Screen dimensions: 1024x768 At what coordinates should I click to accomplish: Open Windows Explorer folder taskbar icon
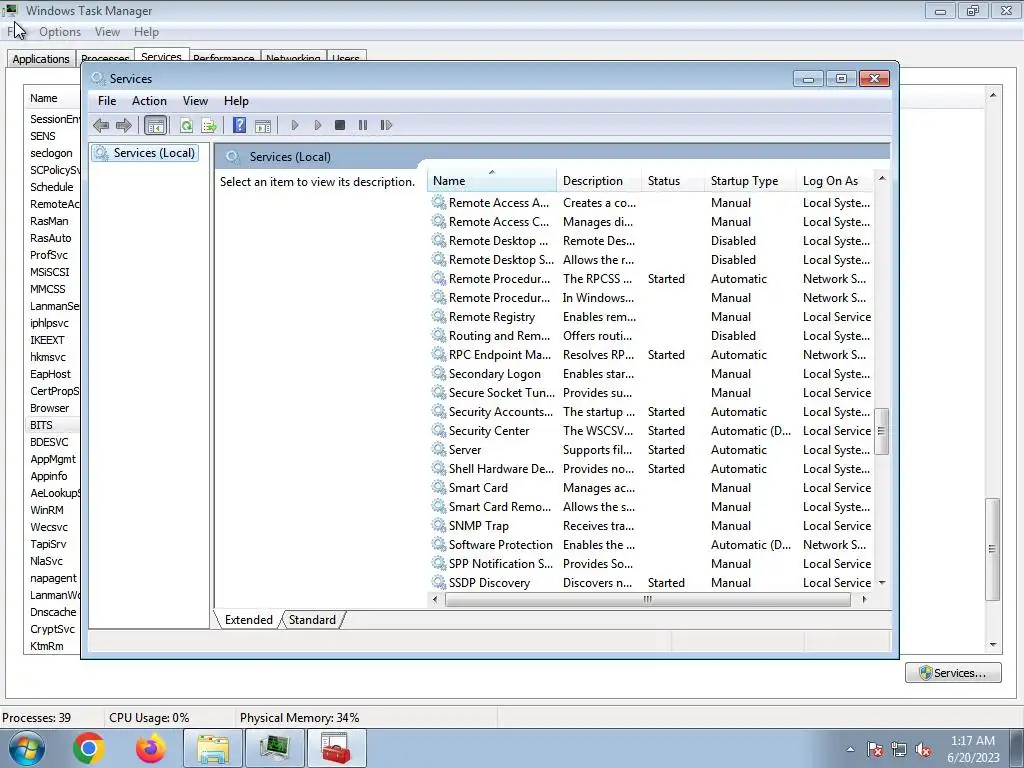(213, 748)
